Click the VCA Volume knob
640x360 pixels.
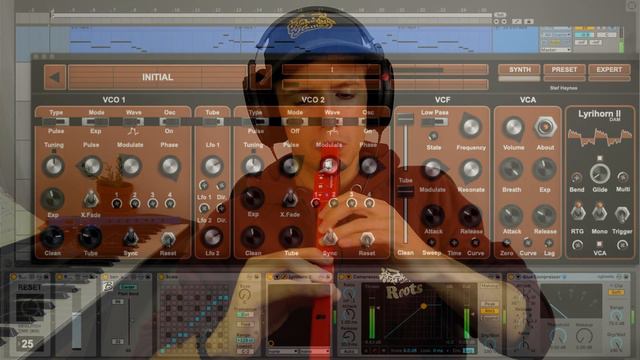click(x=513, y=127)
